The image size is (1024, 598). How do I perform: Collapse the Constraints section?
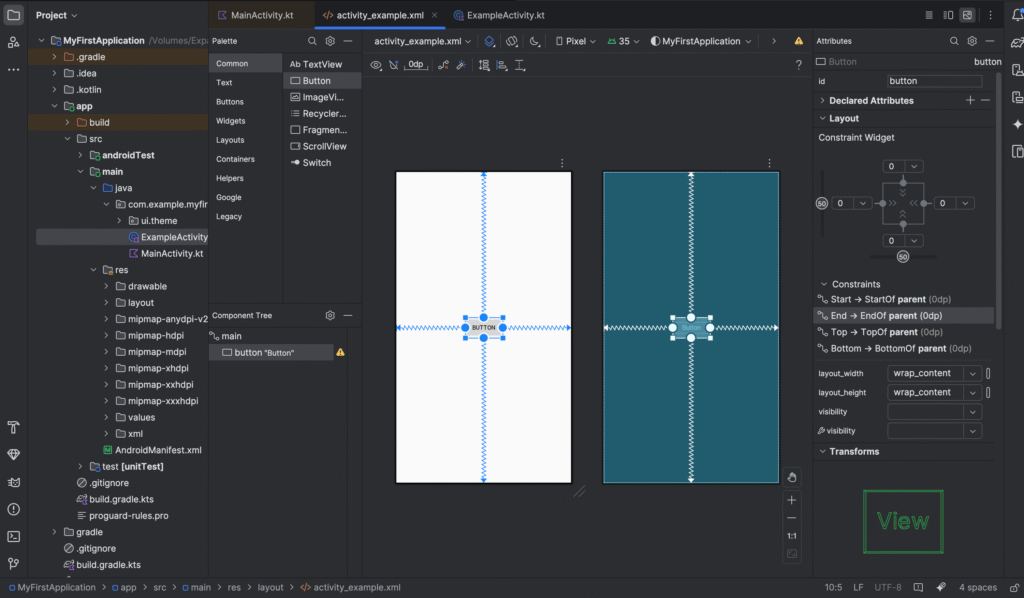824,284
